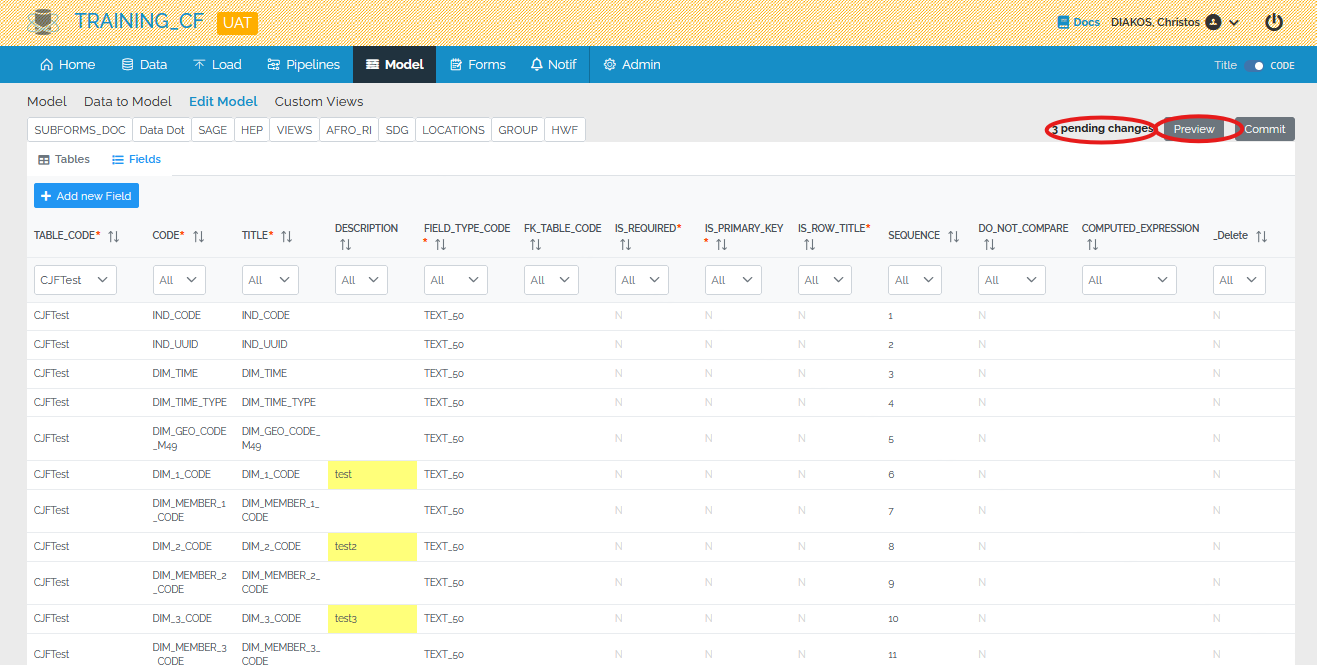Viewport: 1317px width, 665px height.
Task: Click the power logout icon
Action: [x=1273, y=22]
